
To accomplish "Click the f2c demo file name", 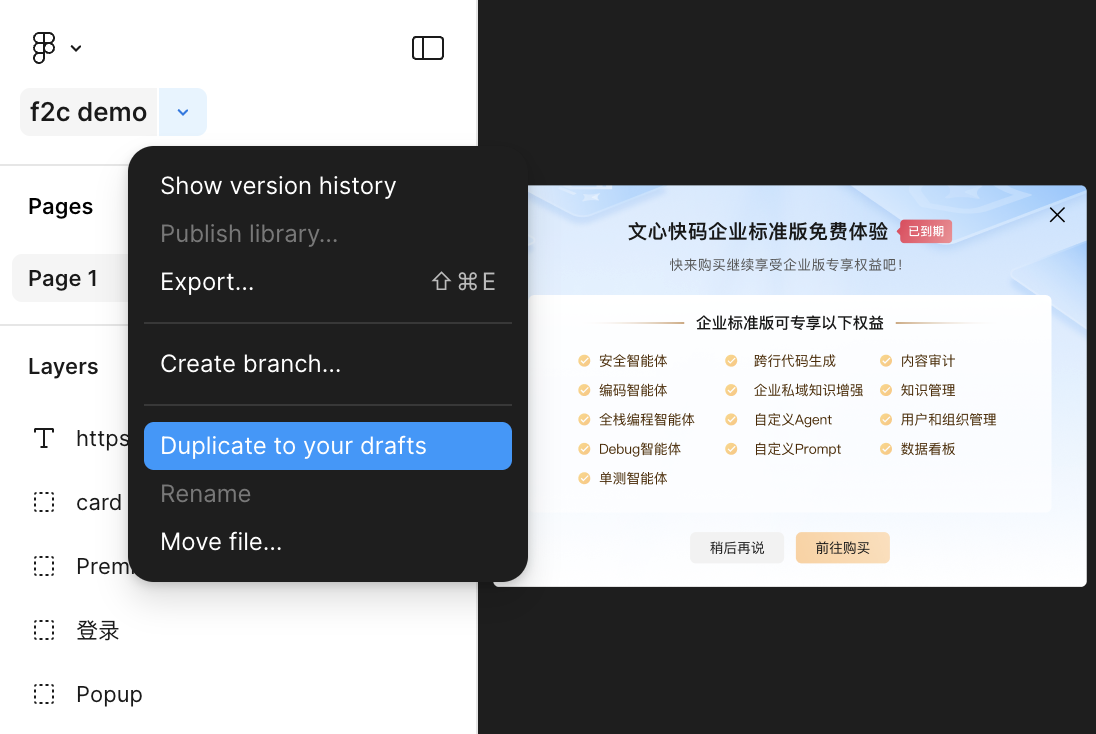I will point(89,112).
